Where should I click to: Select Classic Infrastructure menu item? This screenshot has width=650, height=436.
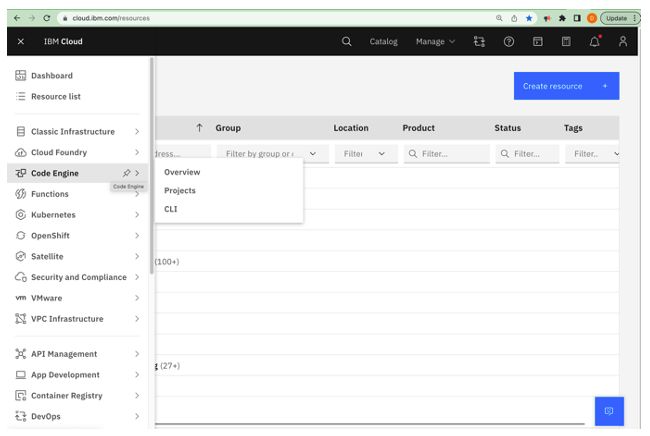click(73, 131)
